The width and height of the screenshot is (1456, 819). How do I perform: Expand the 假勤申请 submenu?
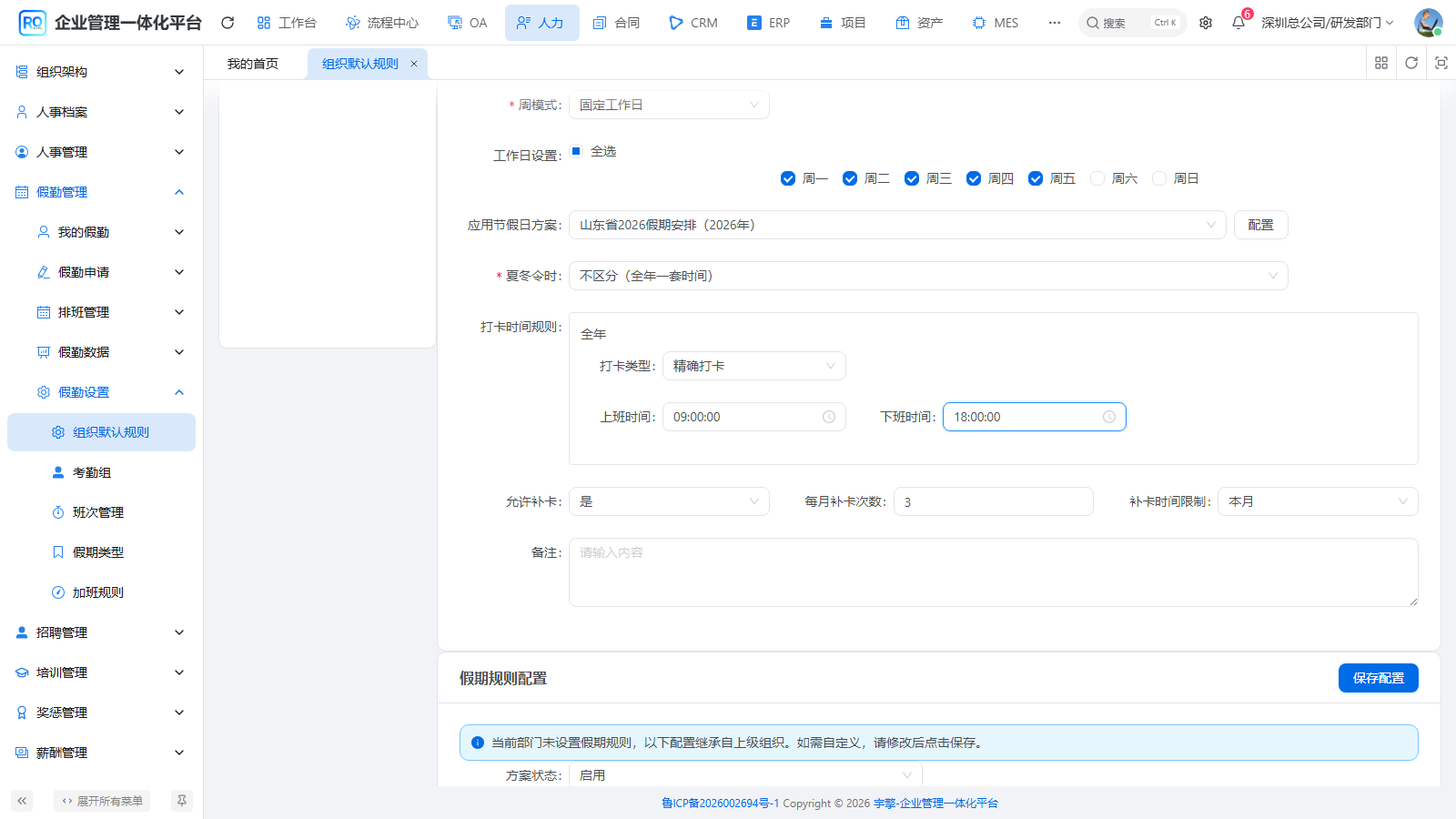101,272
